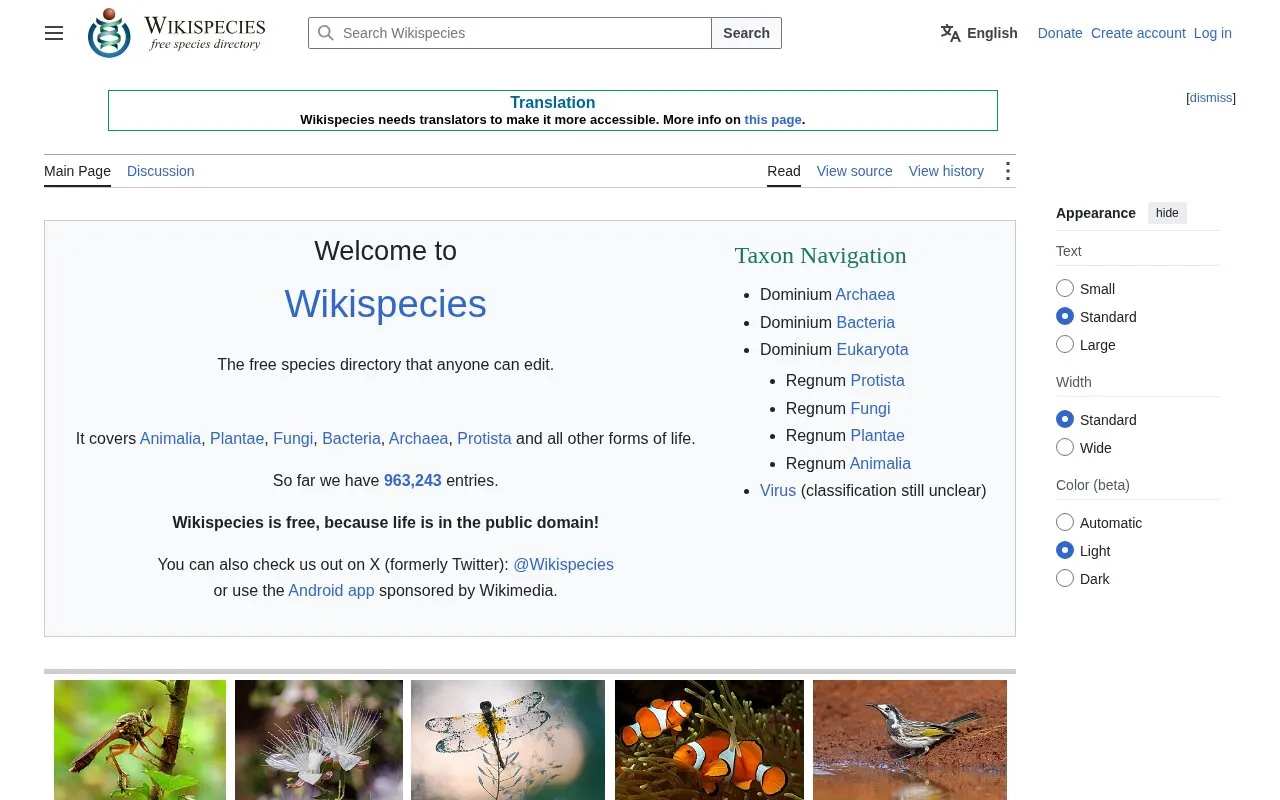
Task: Click the large Wikispecies heading link
Action: (x=386, y=304)
